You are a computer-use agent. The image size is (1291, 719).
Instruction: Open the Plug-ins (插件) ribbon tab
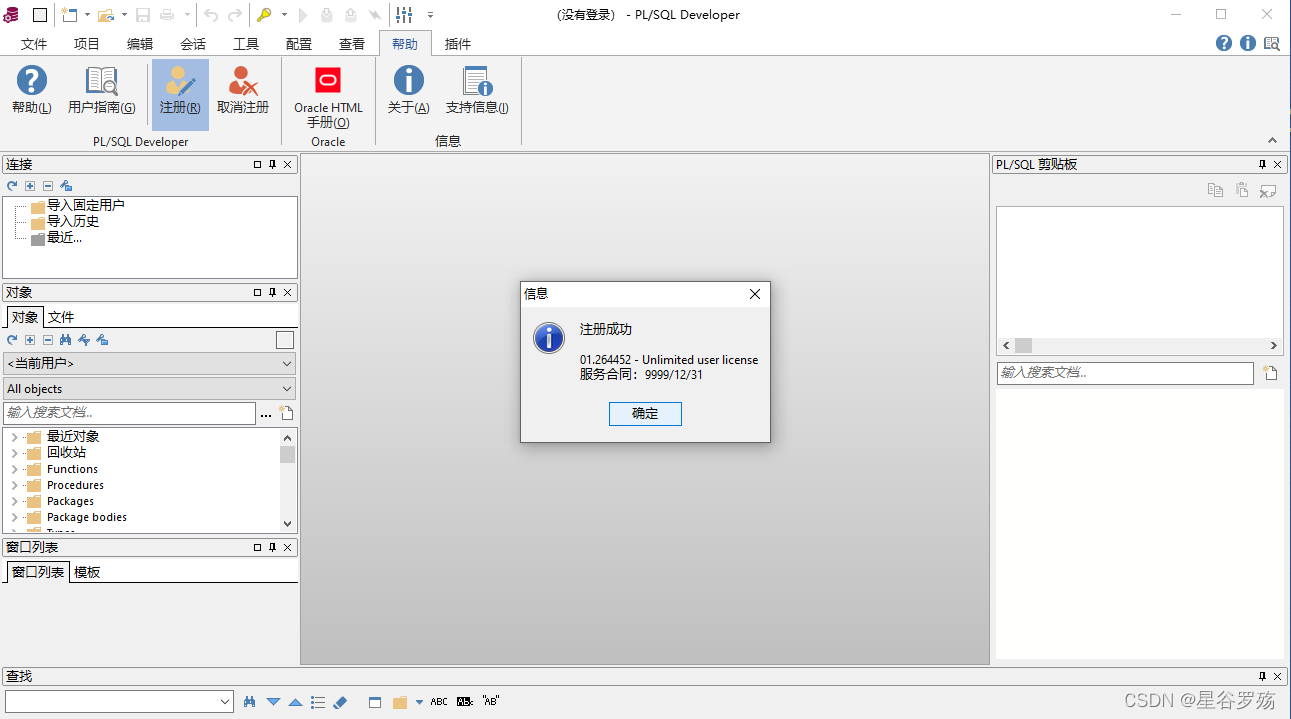tap(458, 44)
